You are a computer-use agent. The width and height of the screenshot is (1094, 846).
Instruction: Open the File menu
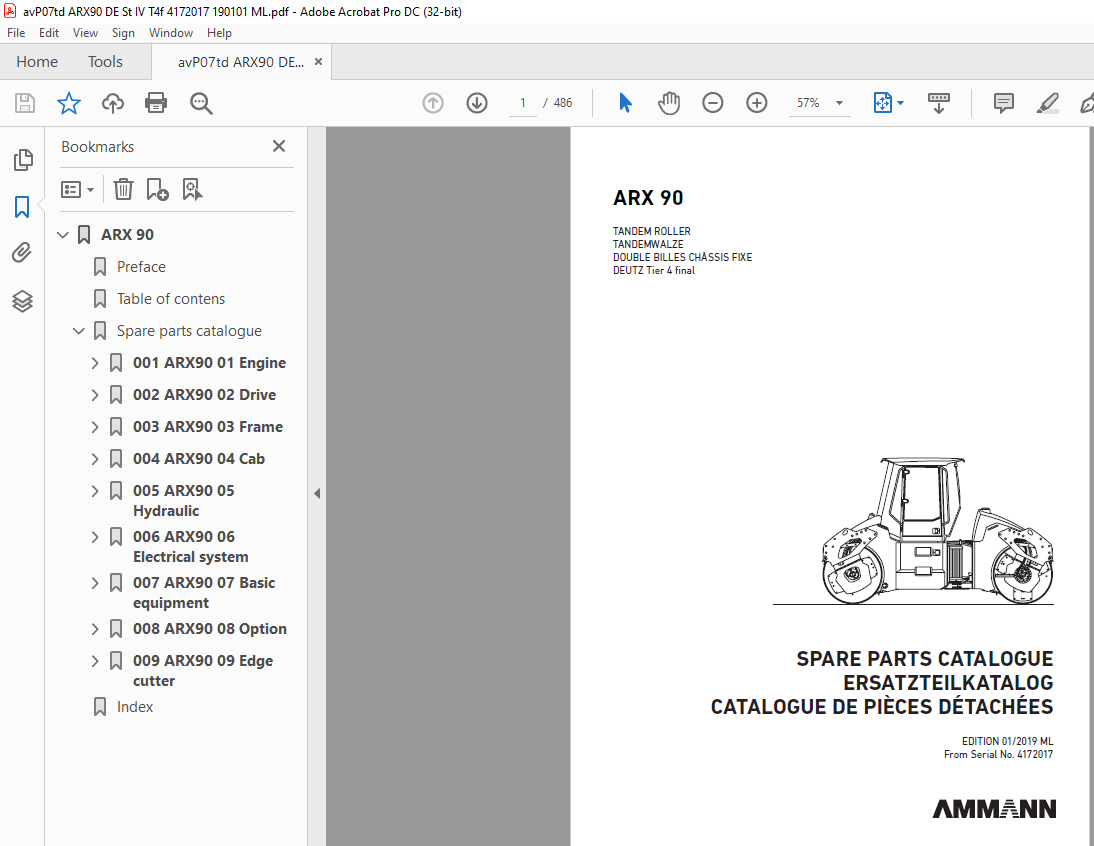16,33
